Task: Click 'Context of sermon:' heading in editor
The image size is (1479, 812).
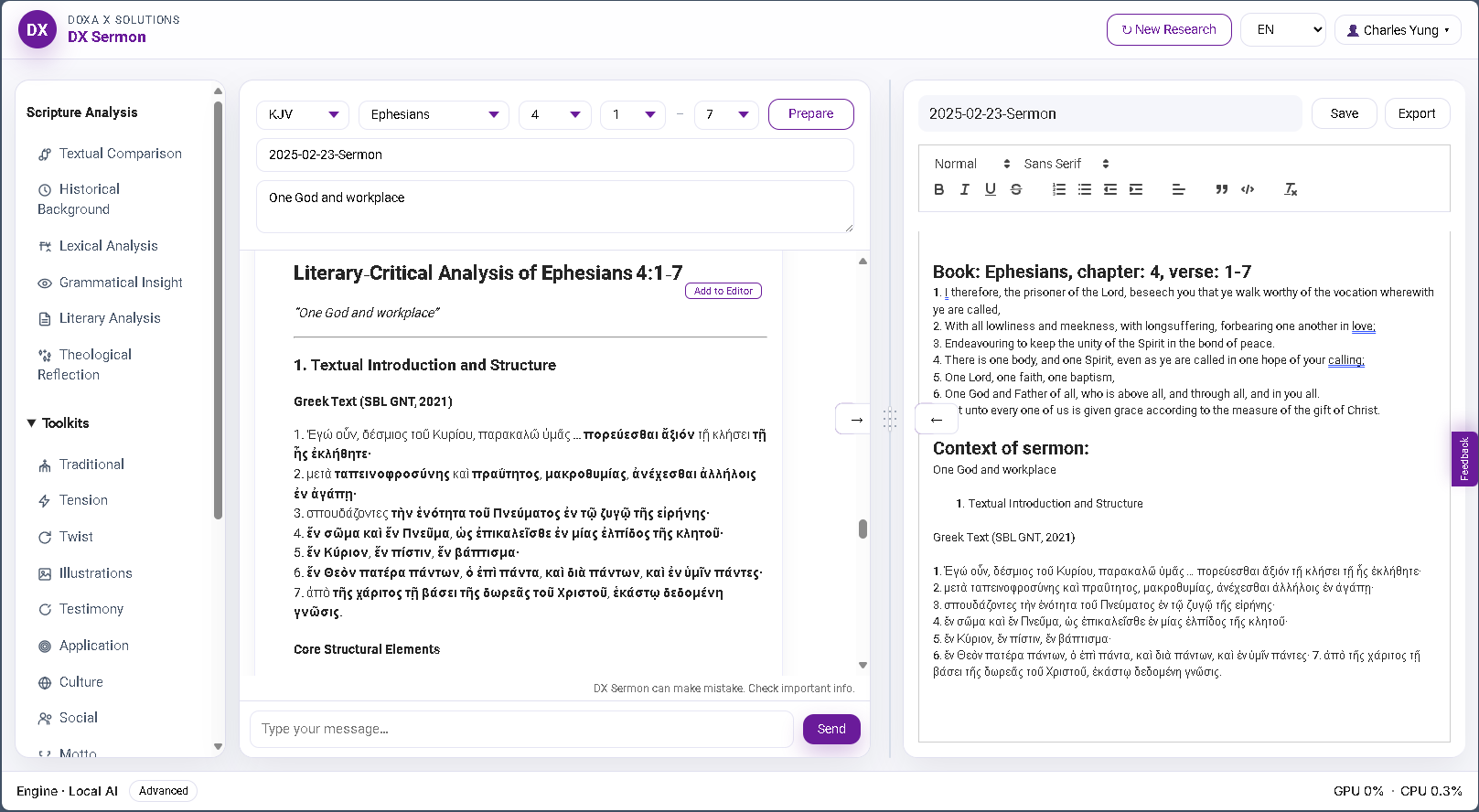Action: click(x=1011, y=448)
